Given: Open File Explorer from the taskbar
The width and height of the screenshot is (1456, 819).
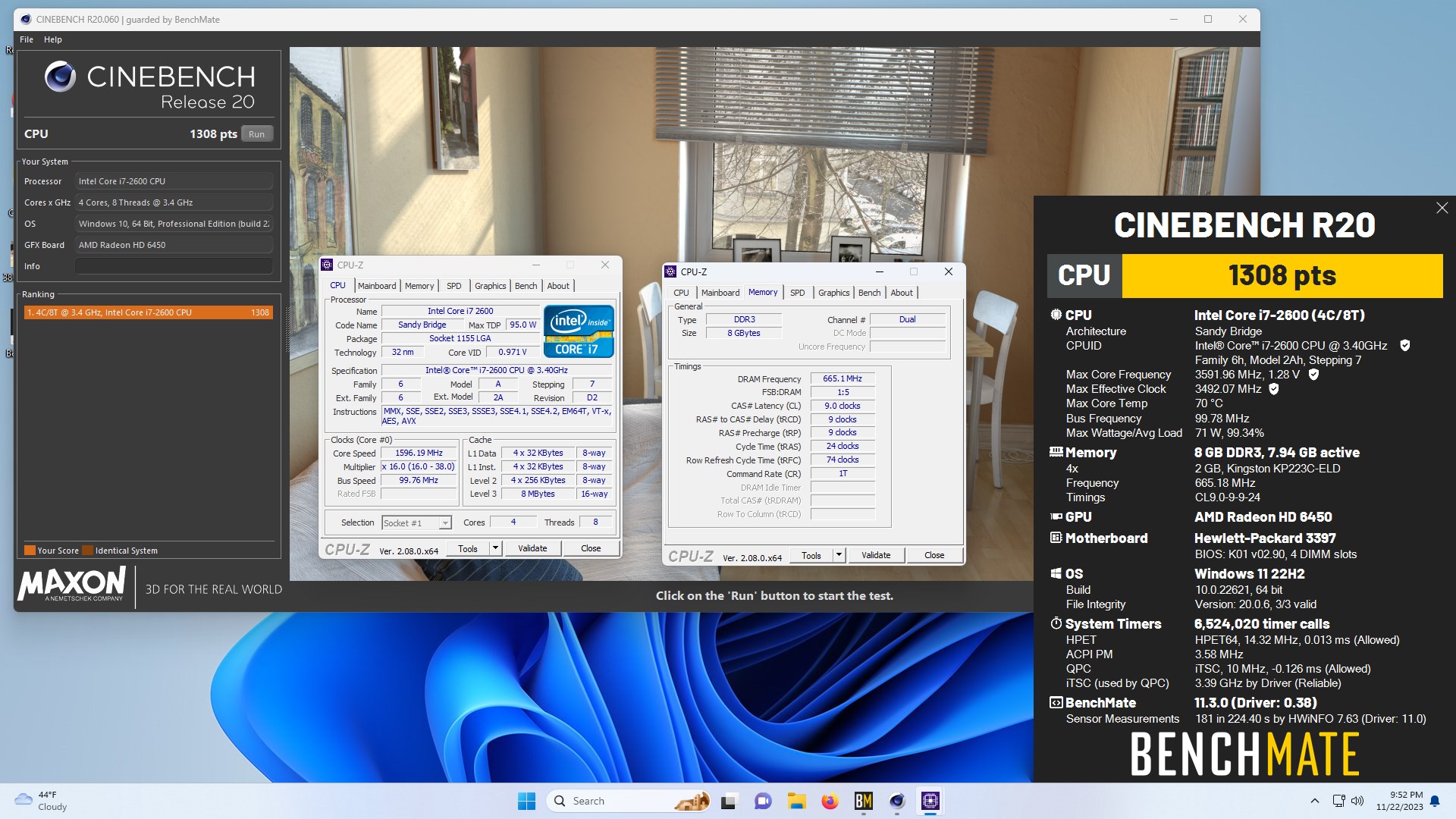Looking at the screenshot, I should [796, 801].
